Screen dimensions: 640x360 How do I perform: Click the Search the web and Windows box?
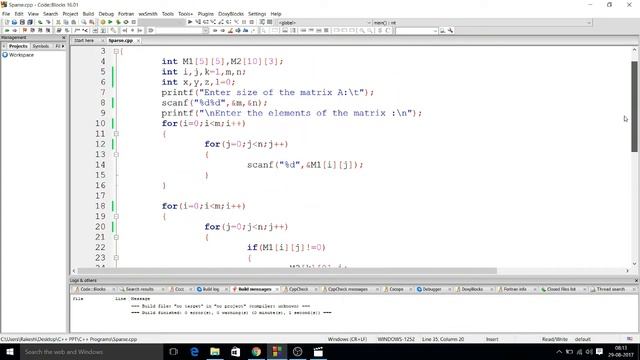[91, 352]
